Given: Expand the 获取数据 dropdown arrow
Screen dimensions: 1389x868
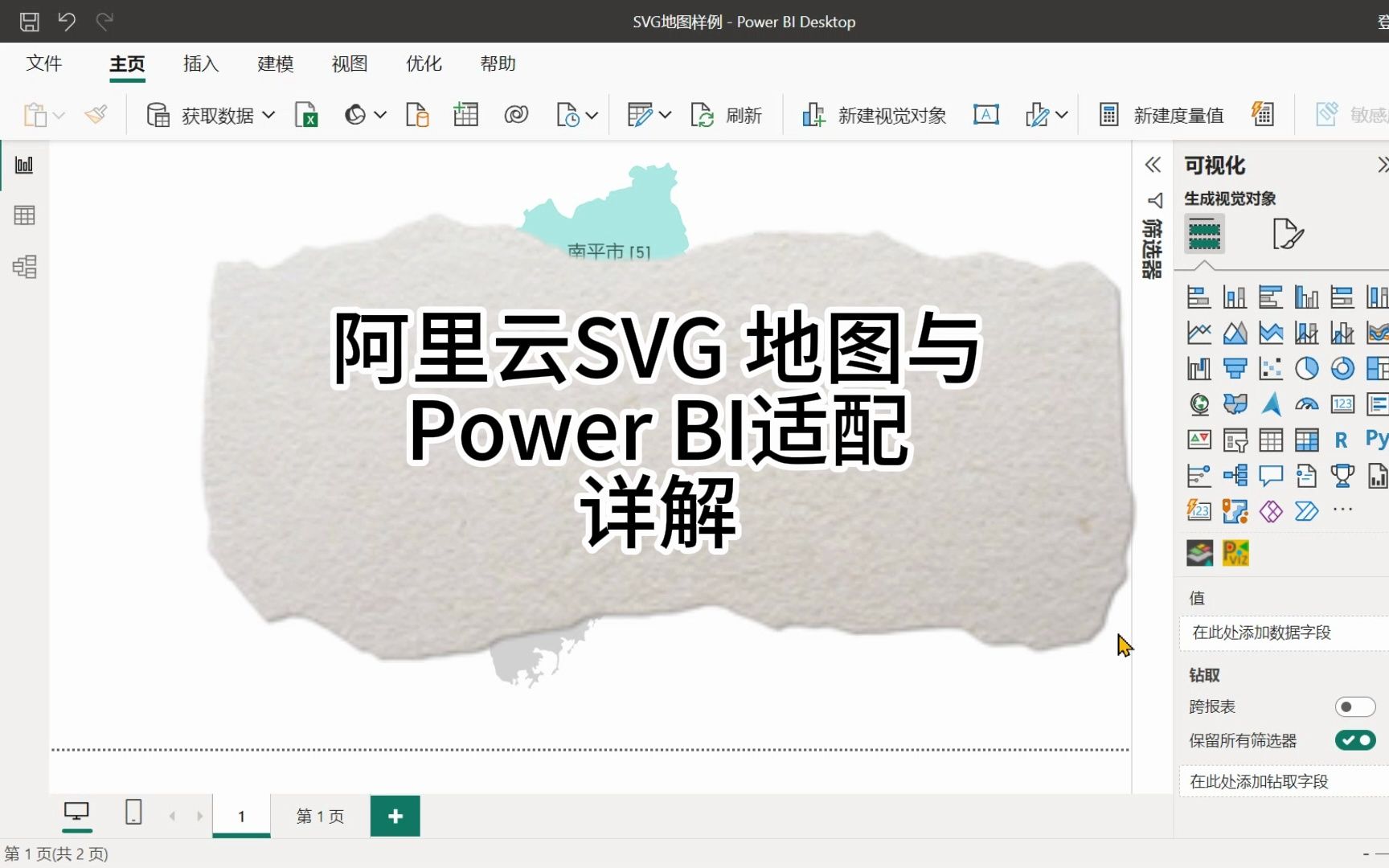Looking at the screenshot, I should coord(268,116).
